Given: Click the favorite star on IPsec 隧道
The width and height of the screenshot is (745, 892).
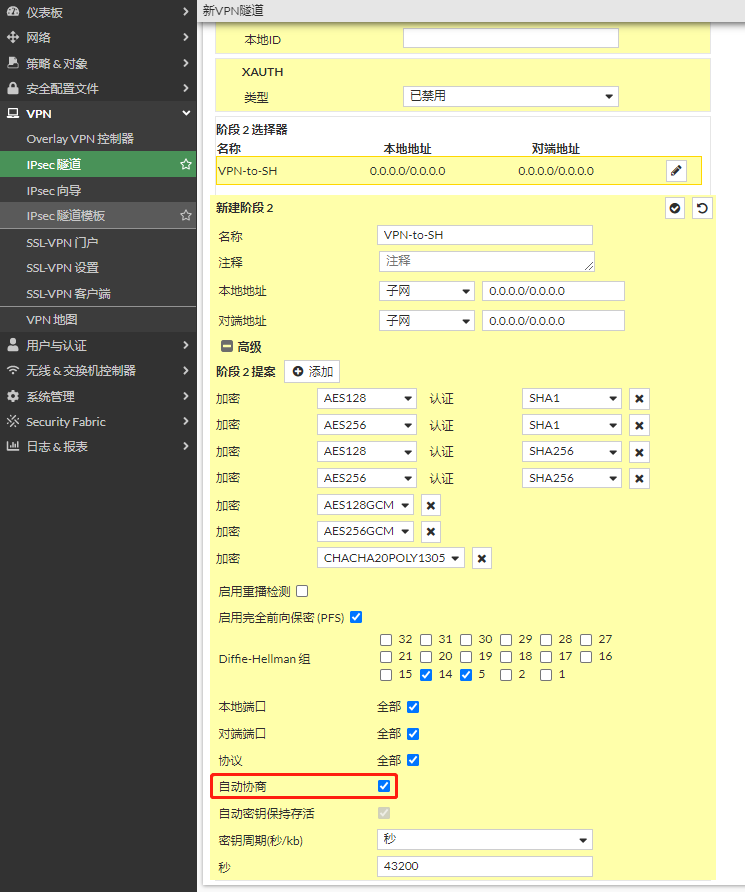Looking at the screenshot, I should (185, 164).
